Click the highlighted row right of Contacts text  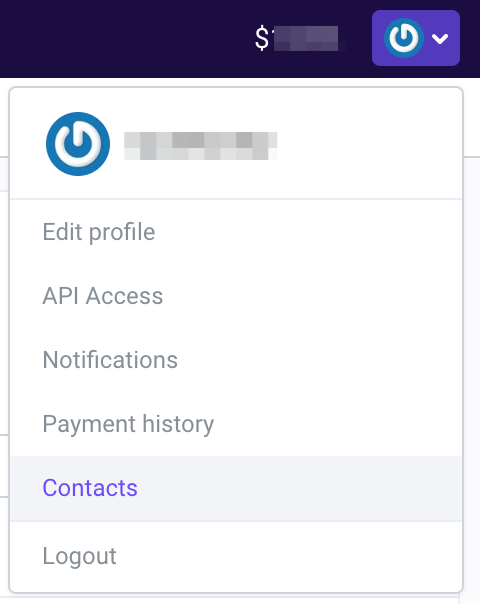[300, 488]
